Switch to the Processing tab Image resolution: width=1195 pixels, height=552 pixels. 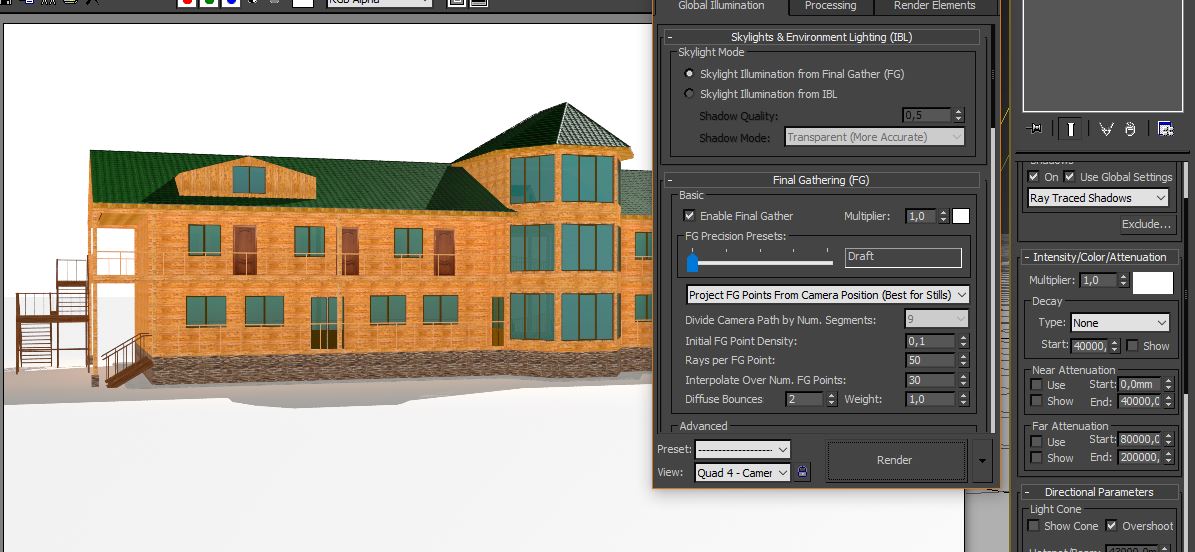tap(830, 6)
